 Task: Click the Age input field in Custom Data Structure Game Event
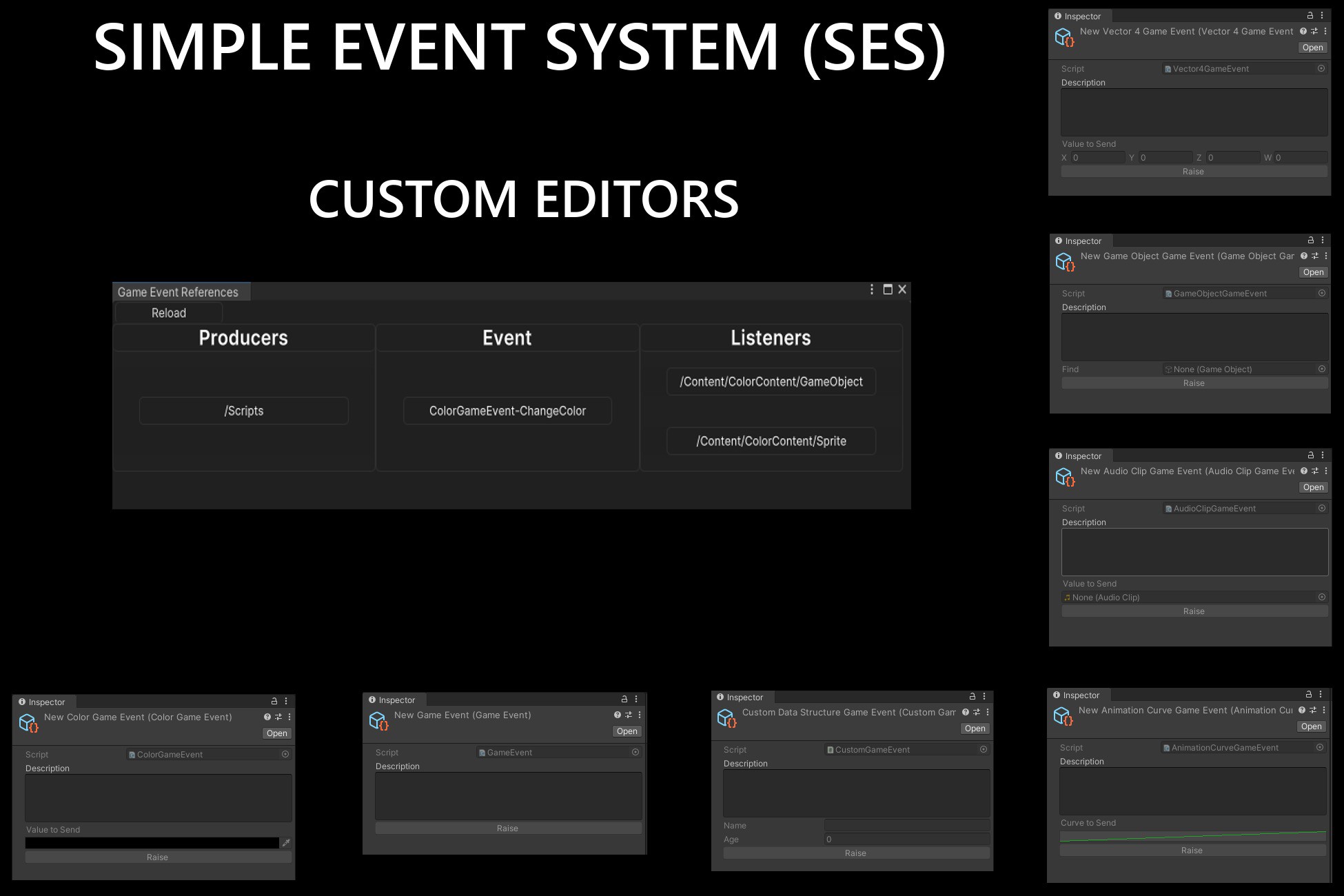point(906,839)
